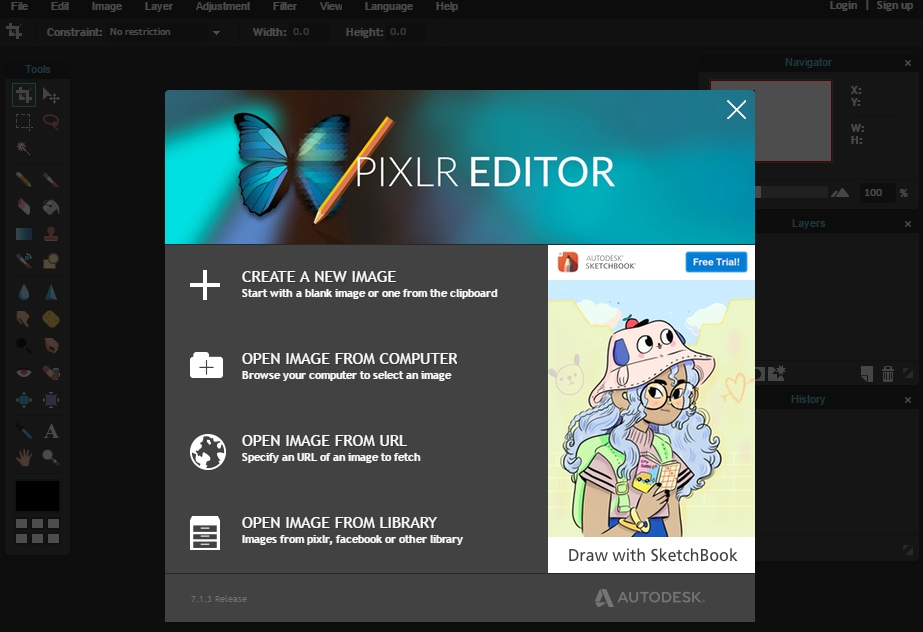This screenshot has width=923, height=632.
Task: Close the Pixlr Editor welcome dialog
Action: click(x=736, y=109)
